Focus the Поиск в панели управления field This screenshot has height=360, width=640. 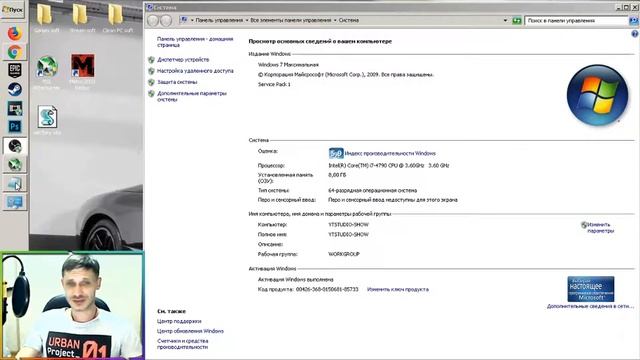(x=576, y=20)
